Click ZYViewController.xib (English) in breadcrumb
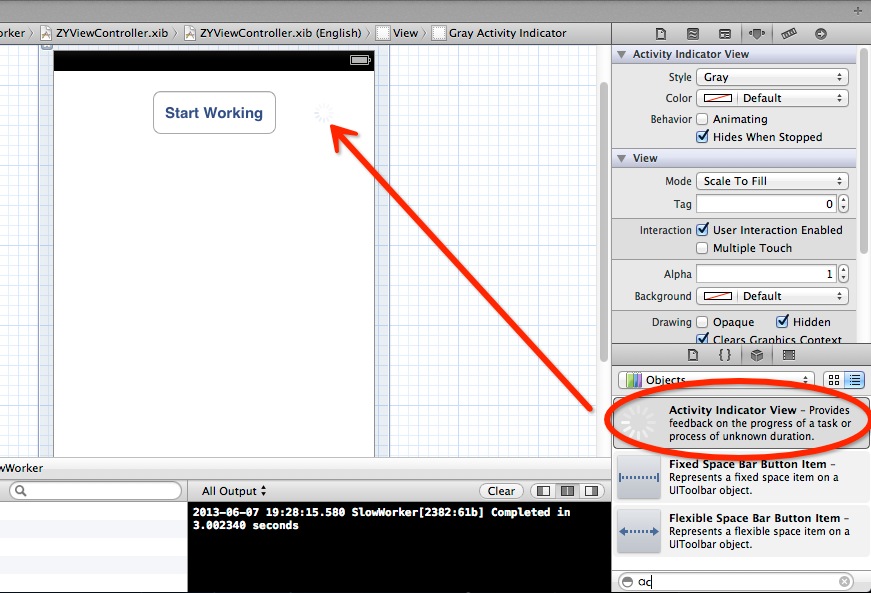 coord(279,33)
